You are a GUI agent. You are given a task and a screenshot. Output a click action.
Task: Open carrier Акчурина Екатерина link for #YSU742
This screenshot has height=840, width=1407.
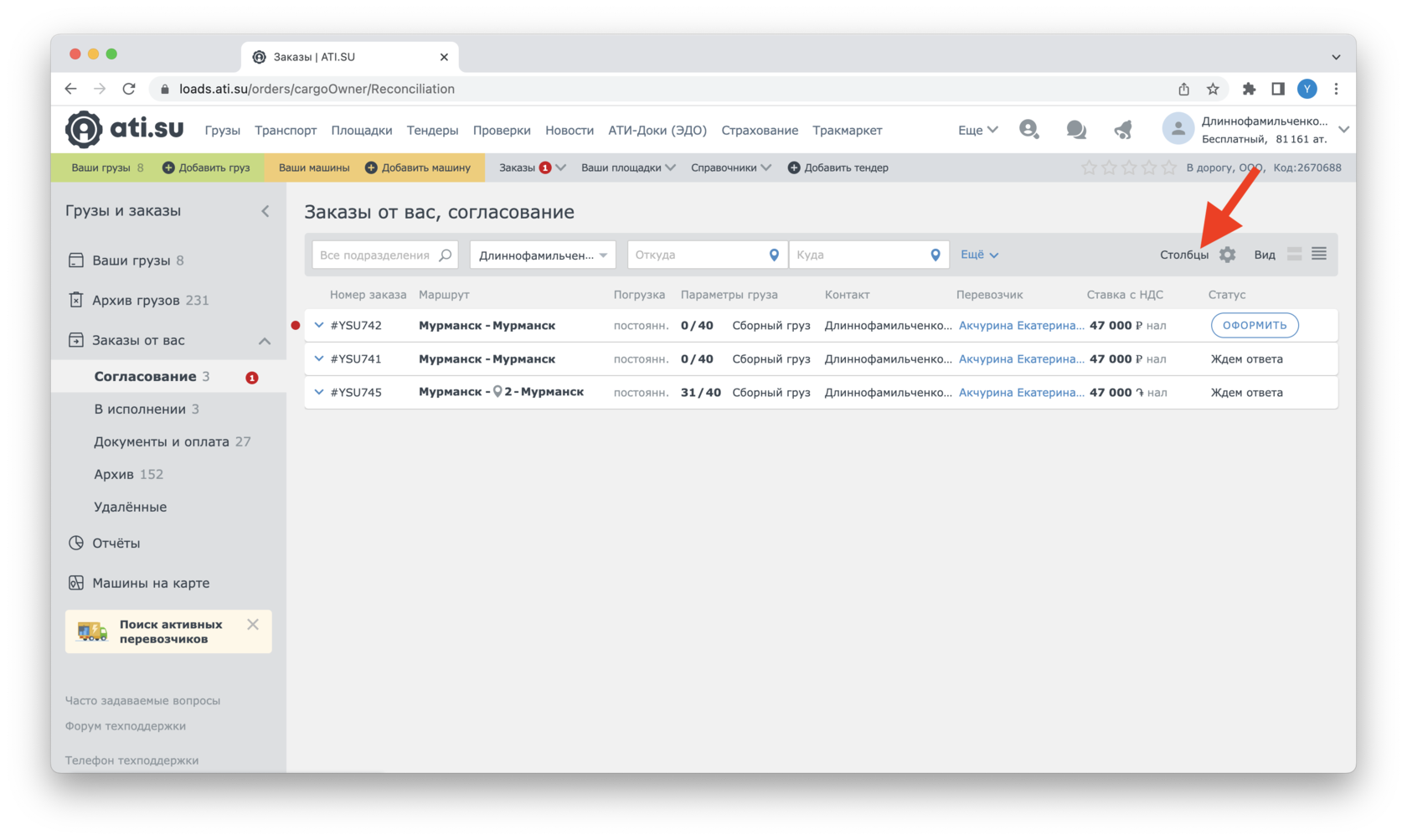coord(1021,325)
